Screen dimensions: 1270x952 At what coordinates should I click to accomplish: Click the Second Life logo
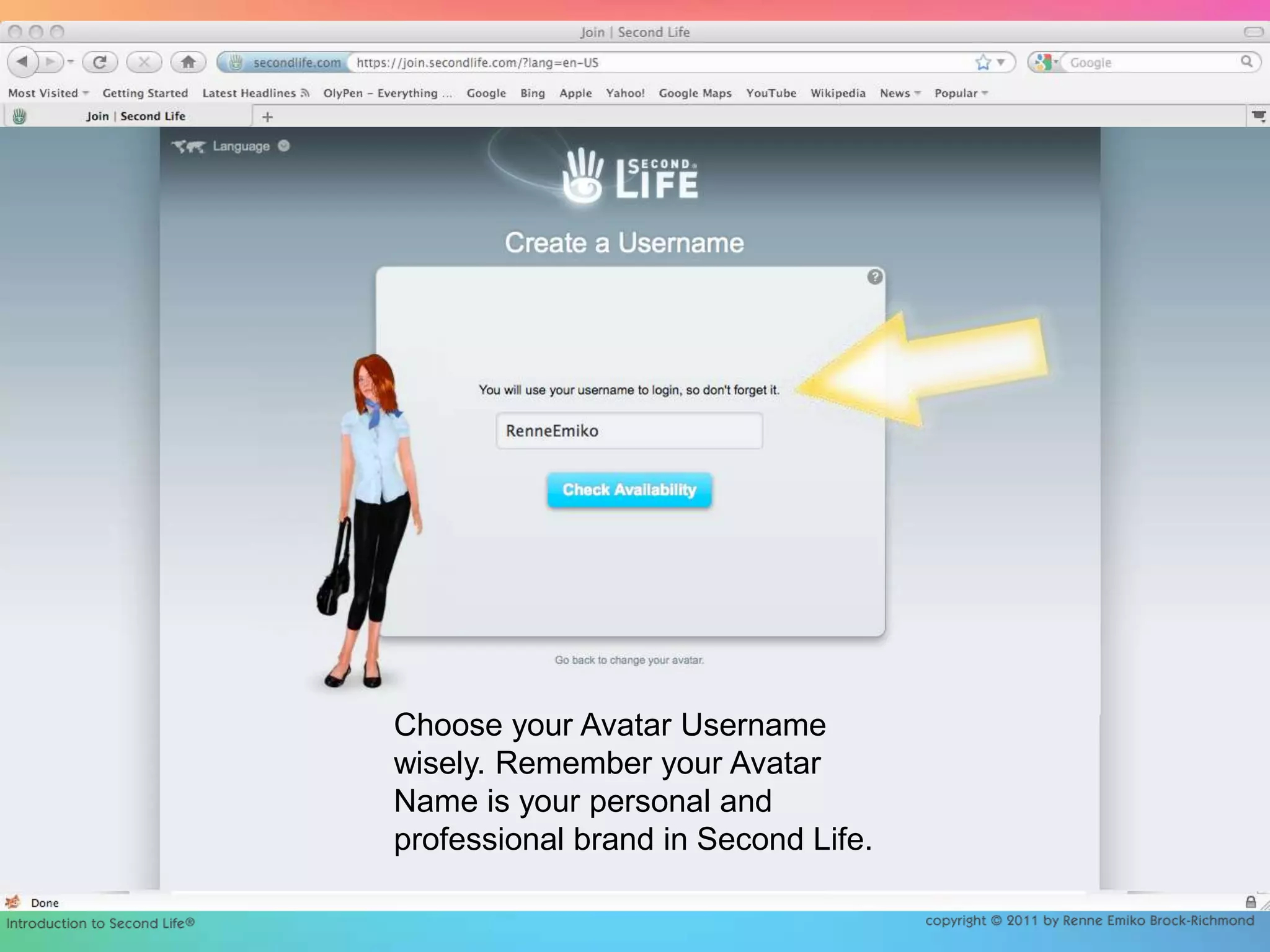629,175
